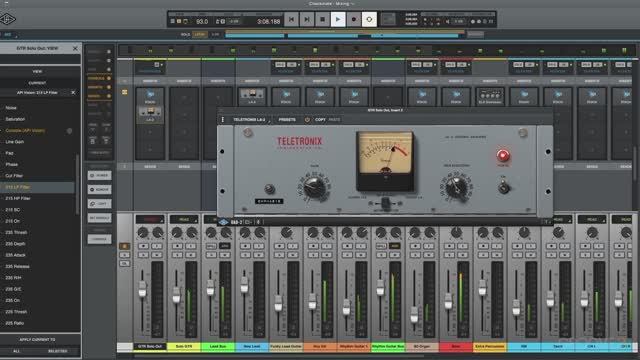This screenshot has height=360, width=640.
Task: Toggle the last orange-highlighted mixer section row
Action: click(99, 96)
